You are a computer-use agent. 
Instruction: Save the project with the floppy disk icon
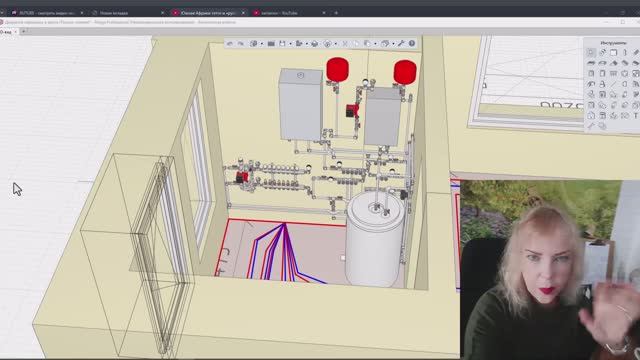[x=282, y=44]
